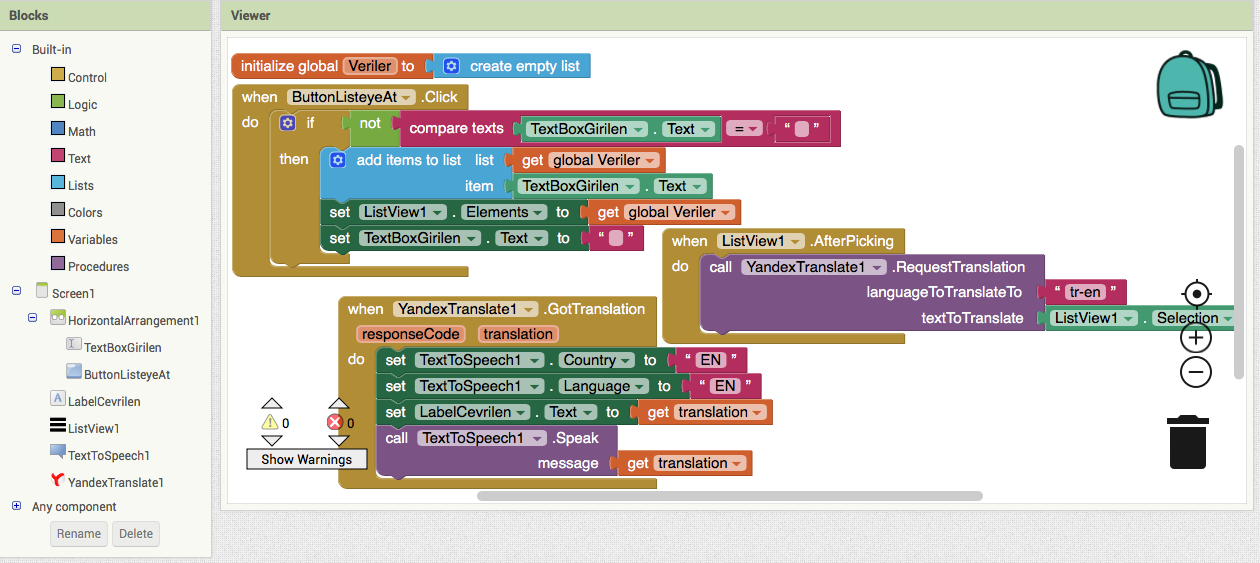Select the Math blocks category
Screen dimensions: 1260x563
point(82,131)
